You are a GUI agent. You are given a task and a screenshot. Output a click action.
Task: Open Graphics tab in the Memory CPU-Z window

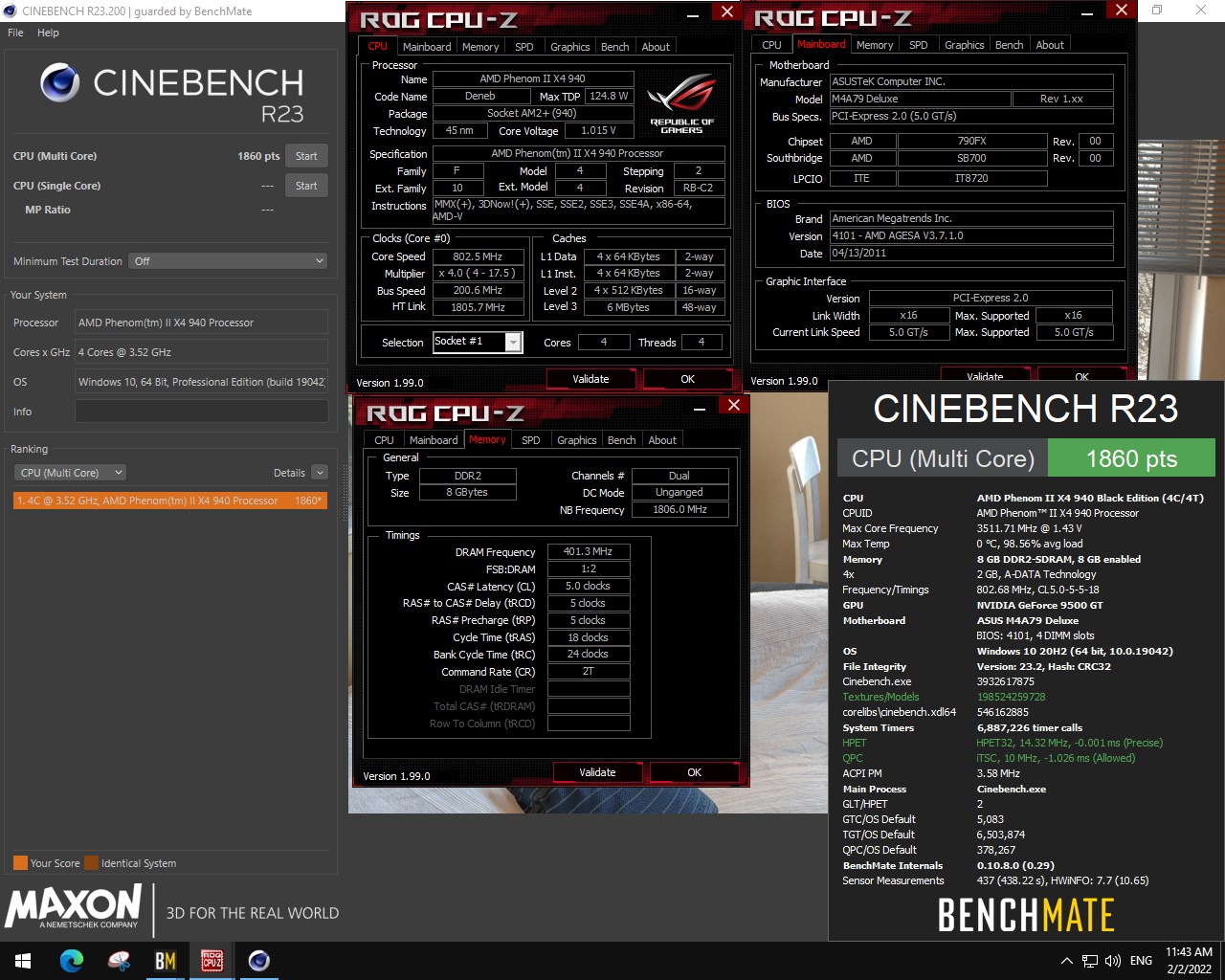(577, 440)
